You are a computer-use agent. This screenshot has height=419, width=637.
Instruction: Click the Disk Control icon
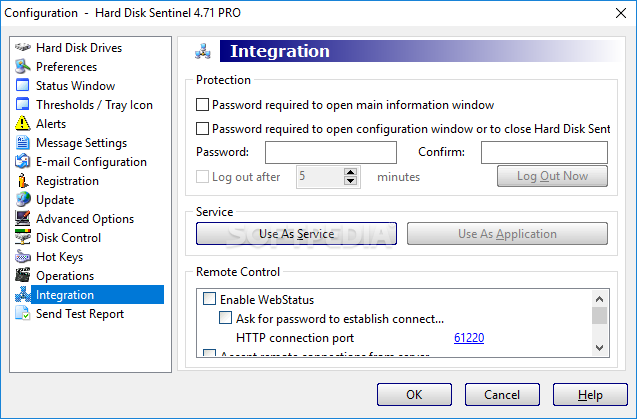[23, 237]
